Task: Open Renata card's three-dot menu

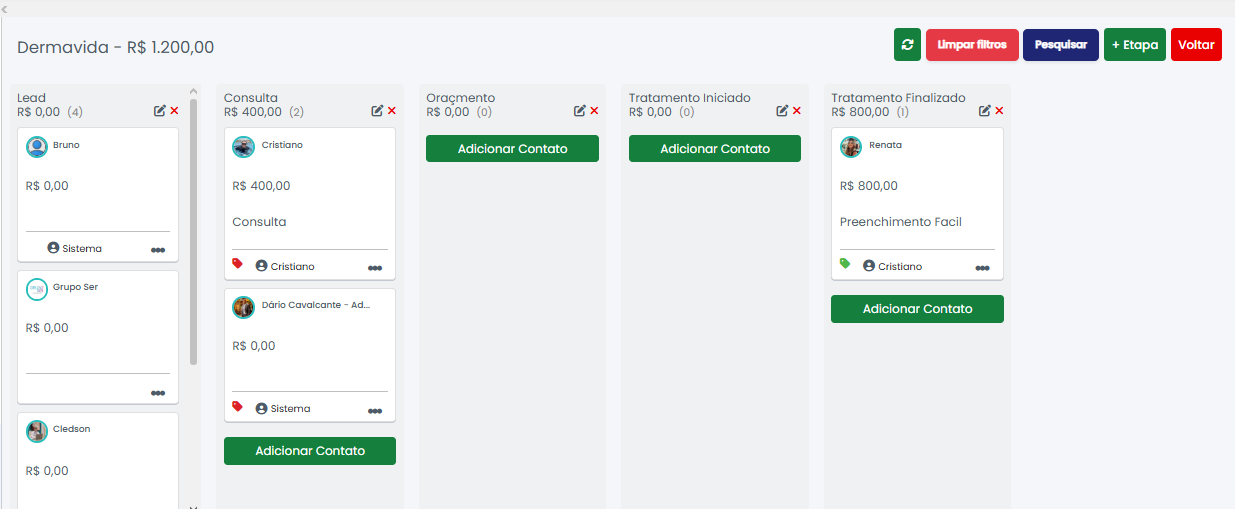Action: pyautogui.click(x=983, y=268)
